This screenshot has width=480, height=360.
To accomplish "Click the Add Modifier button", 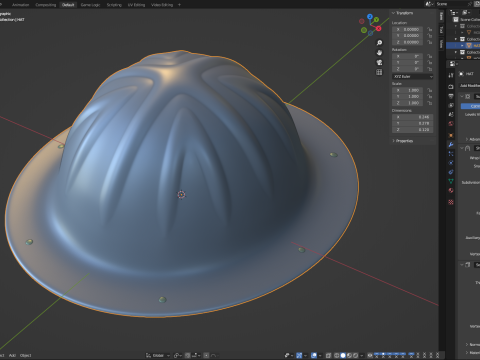I will click(x=470, y=86).
